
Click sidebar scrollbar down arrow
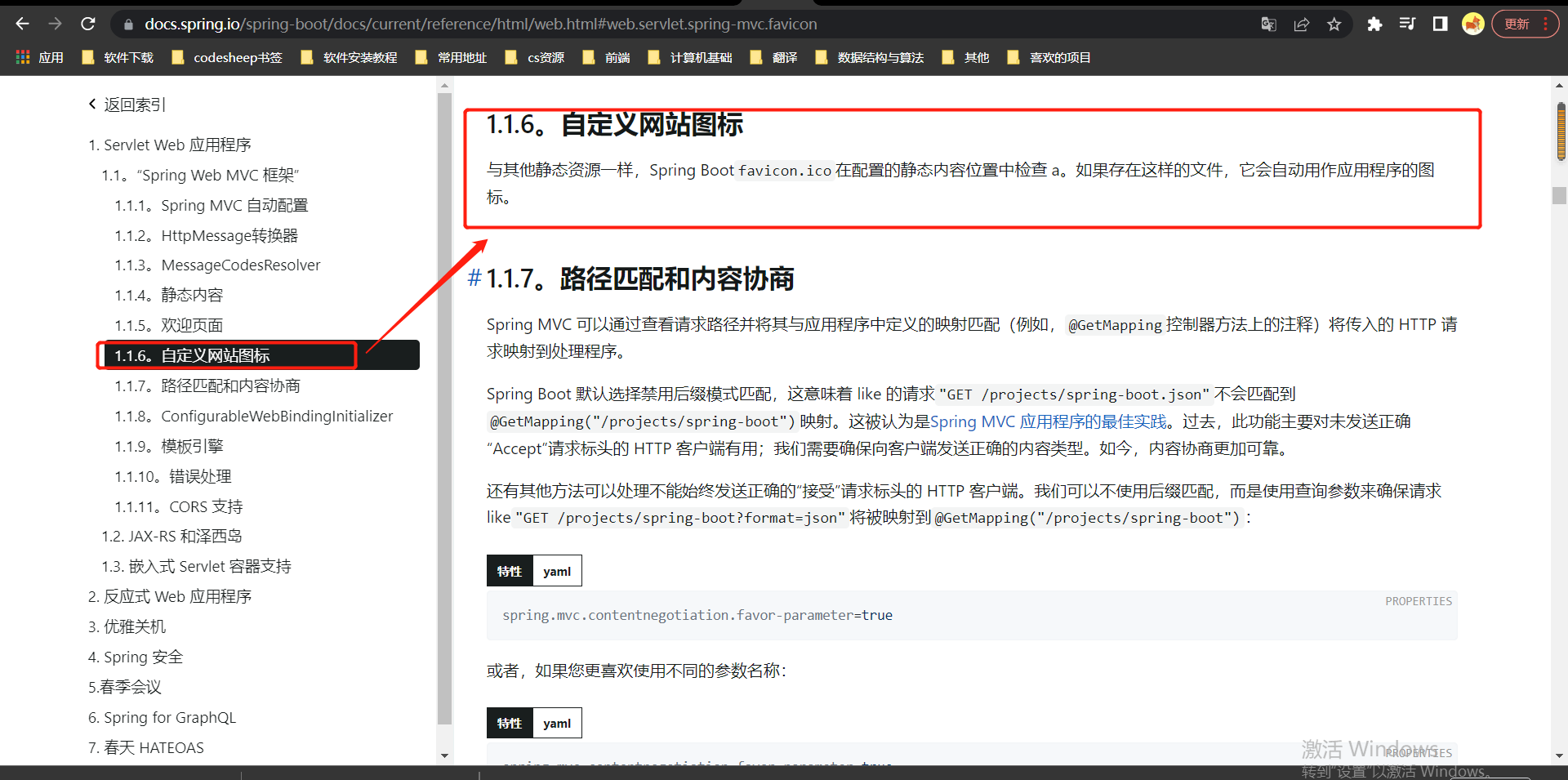(445, 755)
